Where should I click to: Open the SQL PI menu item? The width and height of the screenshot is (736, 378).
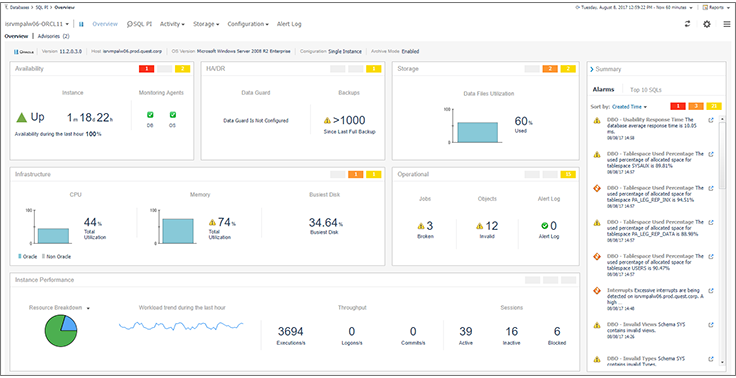[139, 24]
